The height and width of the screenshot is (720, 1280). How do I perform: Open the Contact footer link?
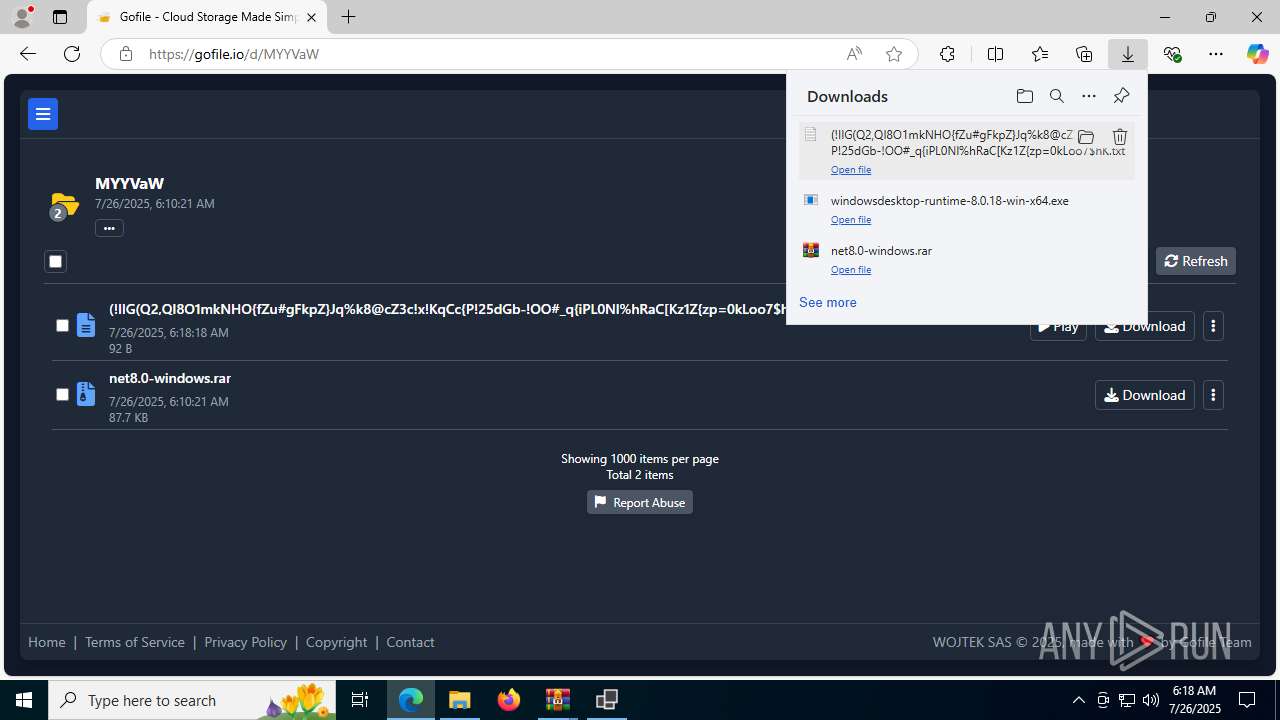click(x=410, y=642)
